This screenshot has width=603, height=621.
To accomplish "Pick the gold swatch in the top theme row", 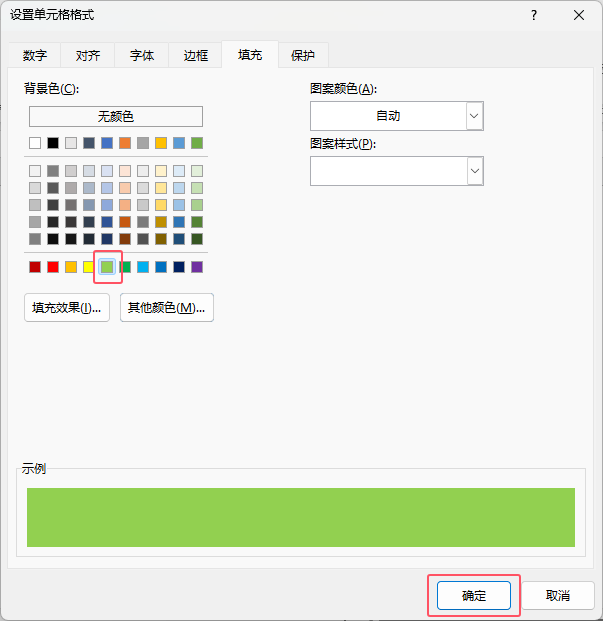I will (x=161, y=143).
